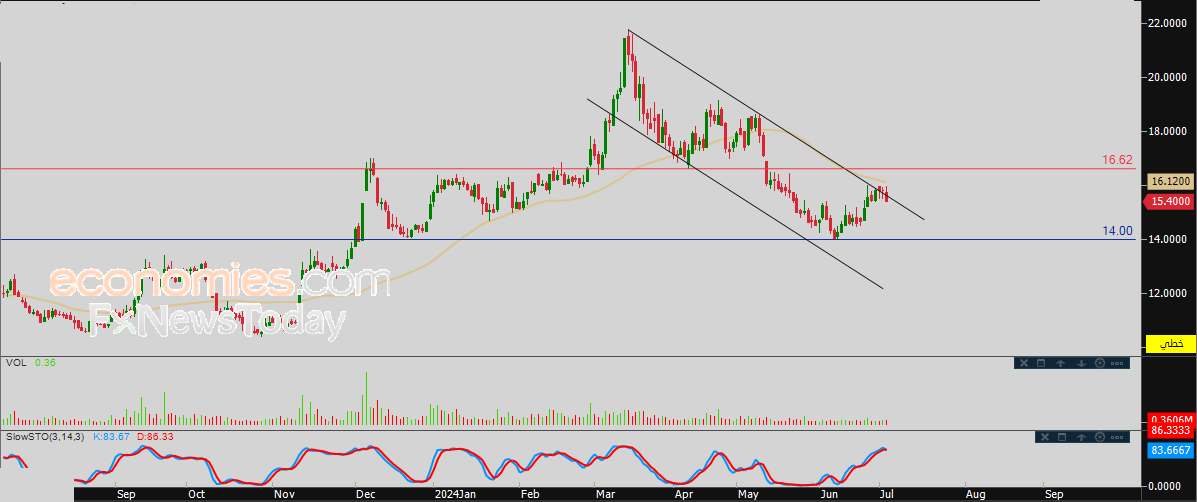This screenshot has height=502, width=1197.
Task: Move the VOL panel down
Action: coord(1081,363)
